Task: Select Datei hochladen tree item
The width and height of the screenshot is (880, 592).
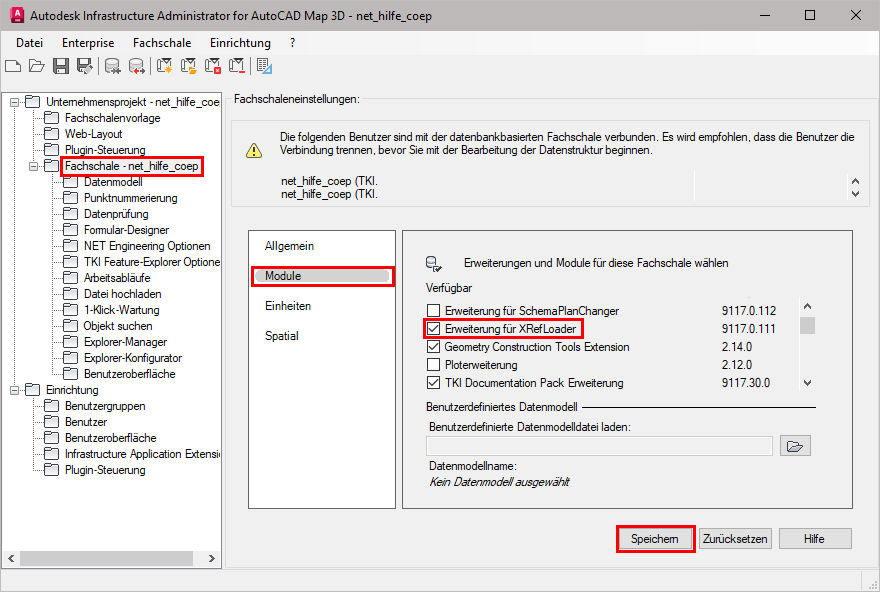Action: click(x=122, y=294)
